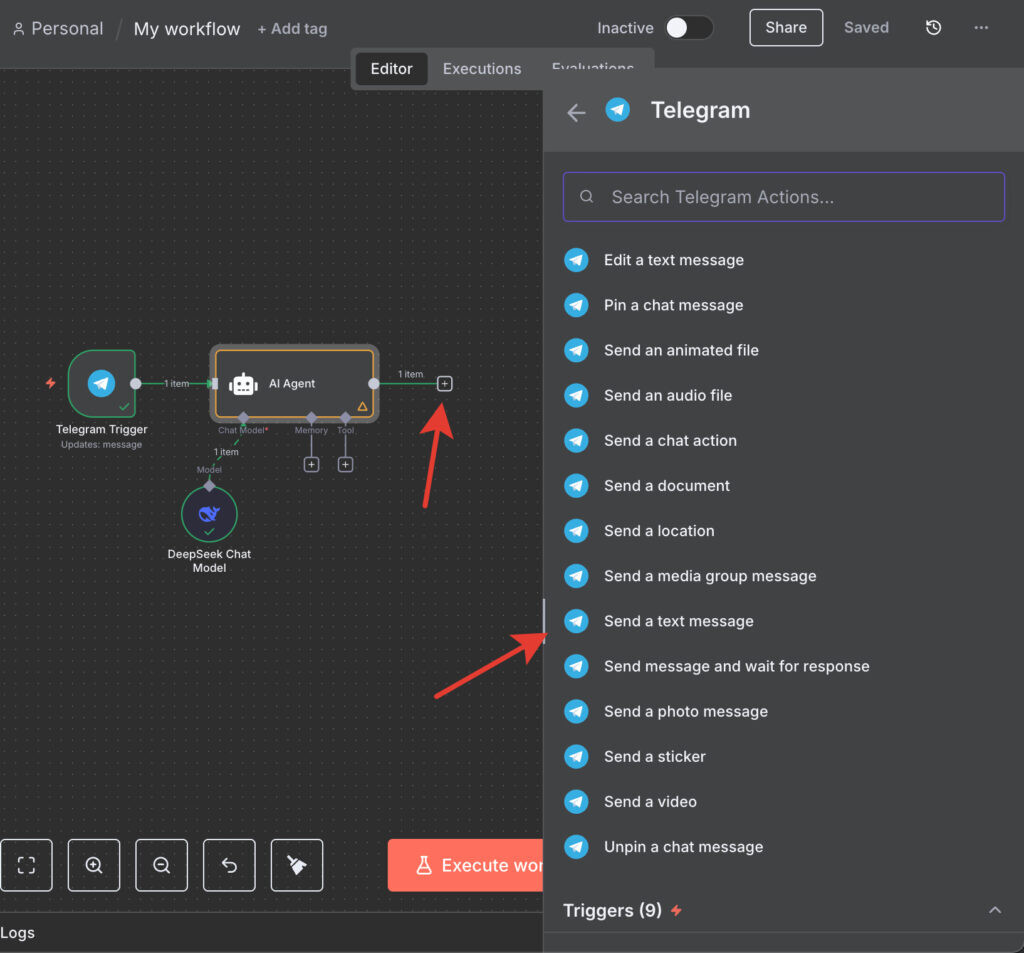
Task: Choose Send a text message action
Action: (678, 621)
